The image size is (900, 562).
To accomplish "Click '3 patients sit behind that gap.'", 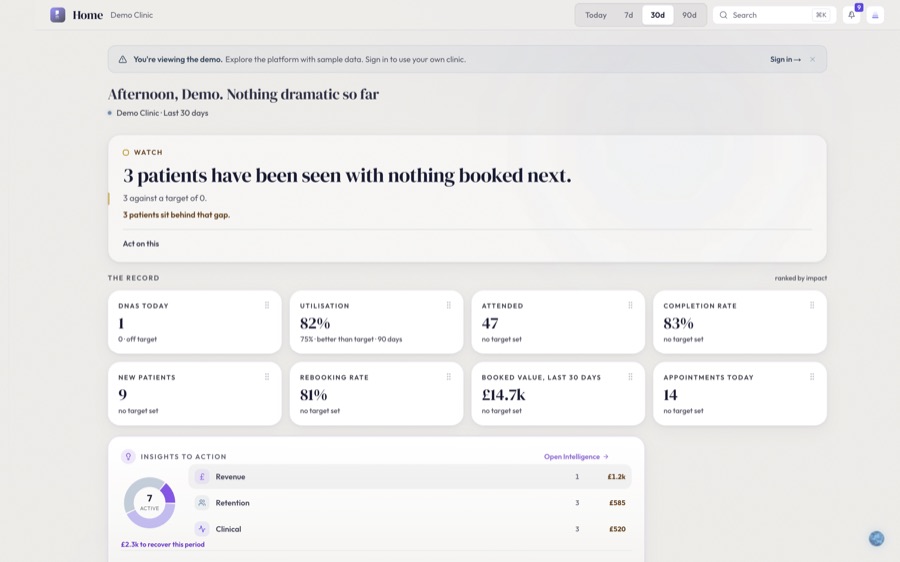I will [x=176, y=215].
